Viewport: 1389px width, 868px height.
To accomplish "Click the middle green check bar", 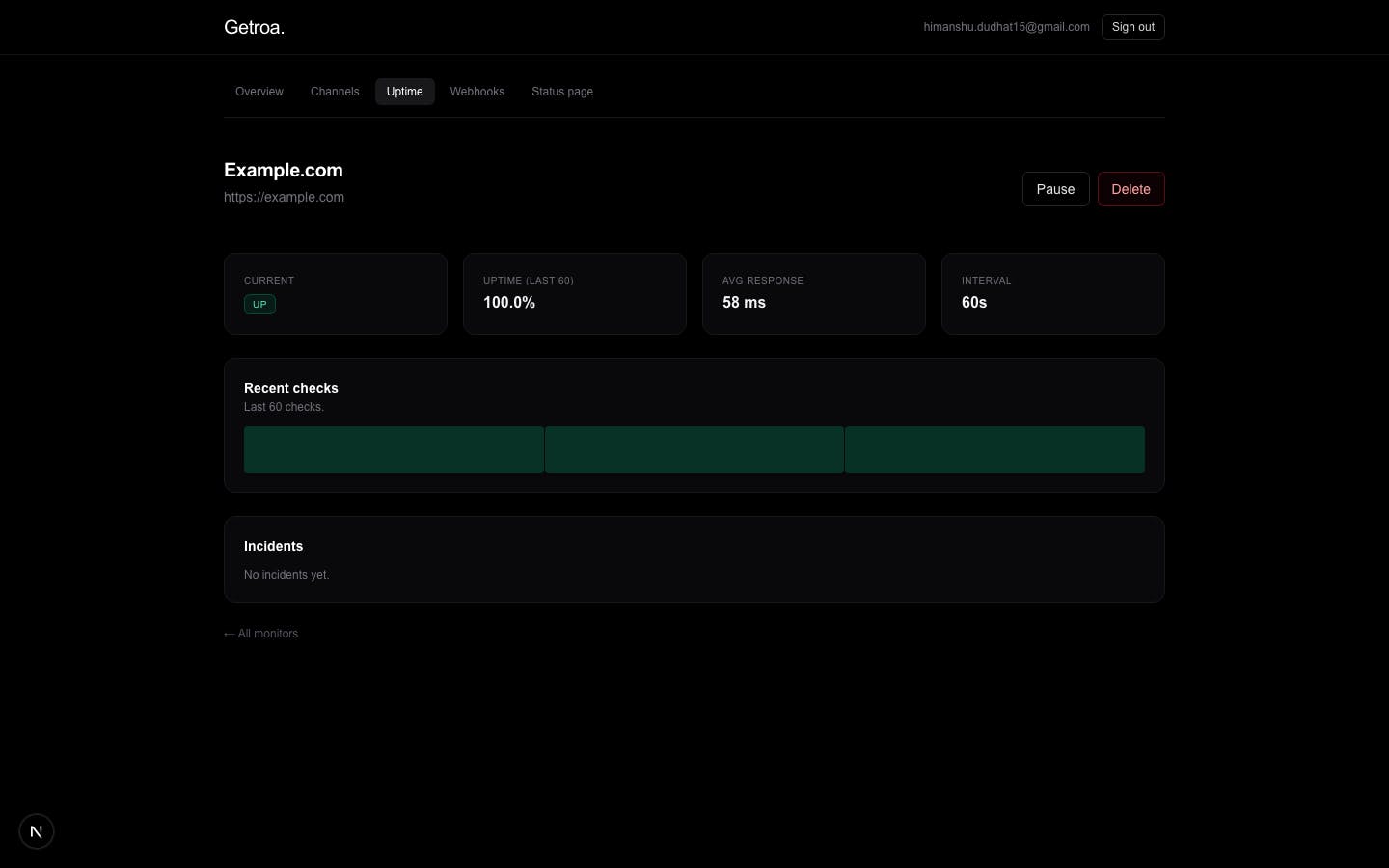I will click(694, 449).
